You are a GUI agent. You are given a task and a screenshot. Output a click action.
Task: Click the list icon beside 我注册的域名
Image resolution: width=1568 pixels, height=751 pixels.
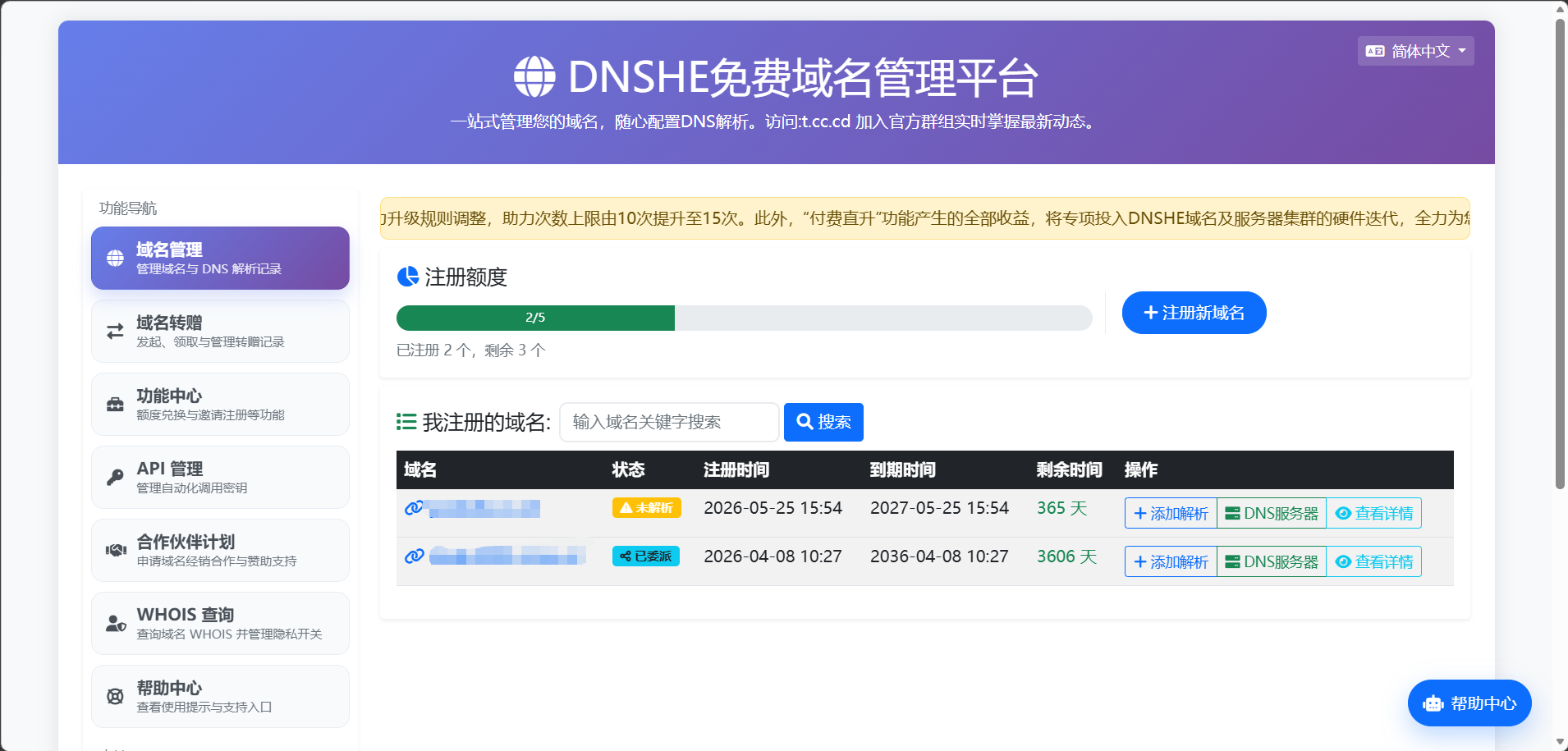pos(406,422)
